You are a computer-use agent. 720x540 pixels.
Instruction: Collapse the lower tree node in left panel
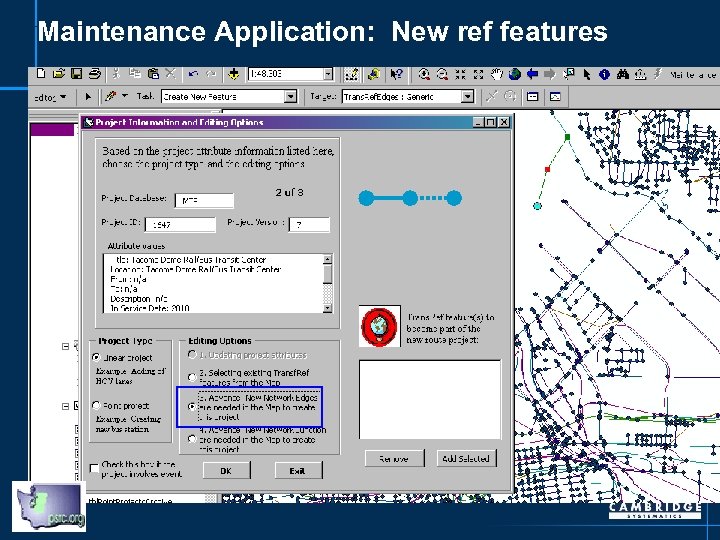pos(66,406)
